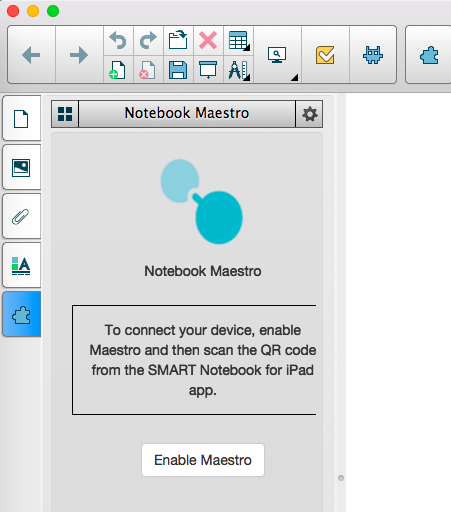The image size is (451, 512).
Task: Undo the last action
Action: pos(118,40)
